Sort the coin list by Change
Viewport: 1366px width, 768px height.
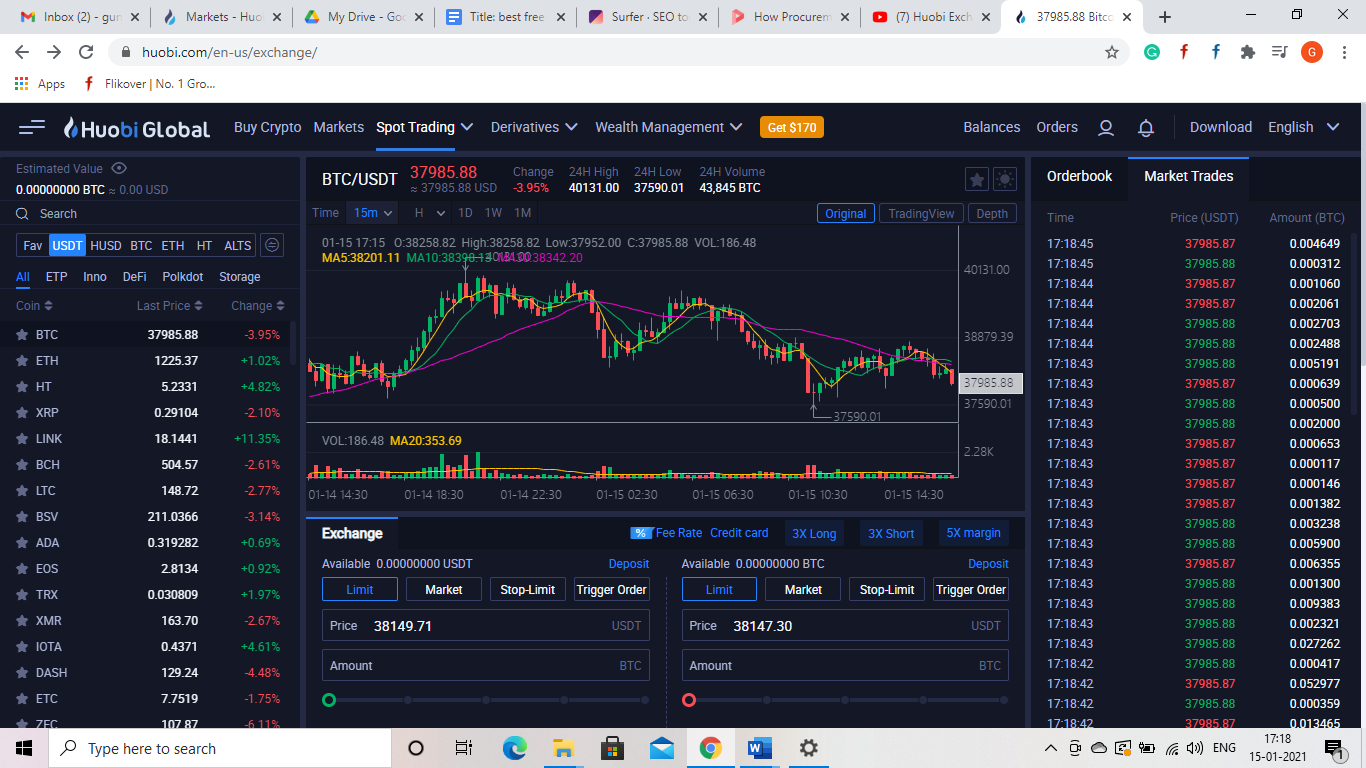pos(258,306)
